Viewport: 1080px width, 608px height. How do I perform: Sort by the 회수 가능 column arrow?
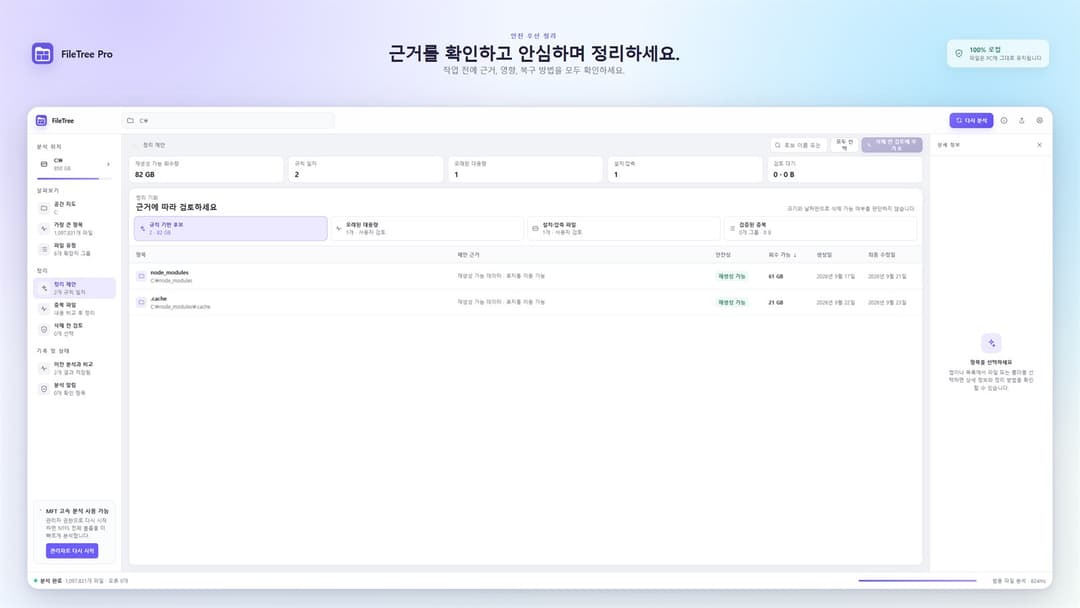tap(795, 255)
